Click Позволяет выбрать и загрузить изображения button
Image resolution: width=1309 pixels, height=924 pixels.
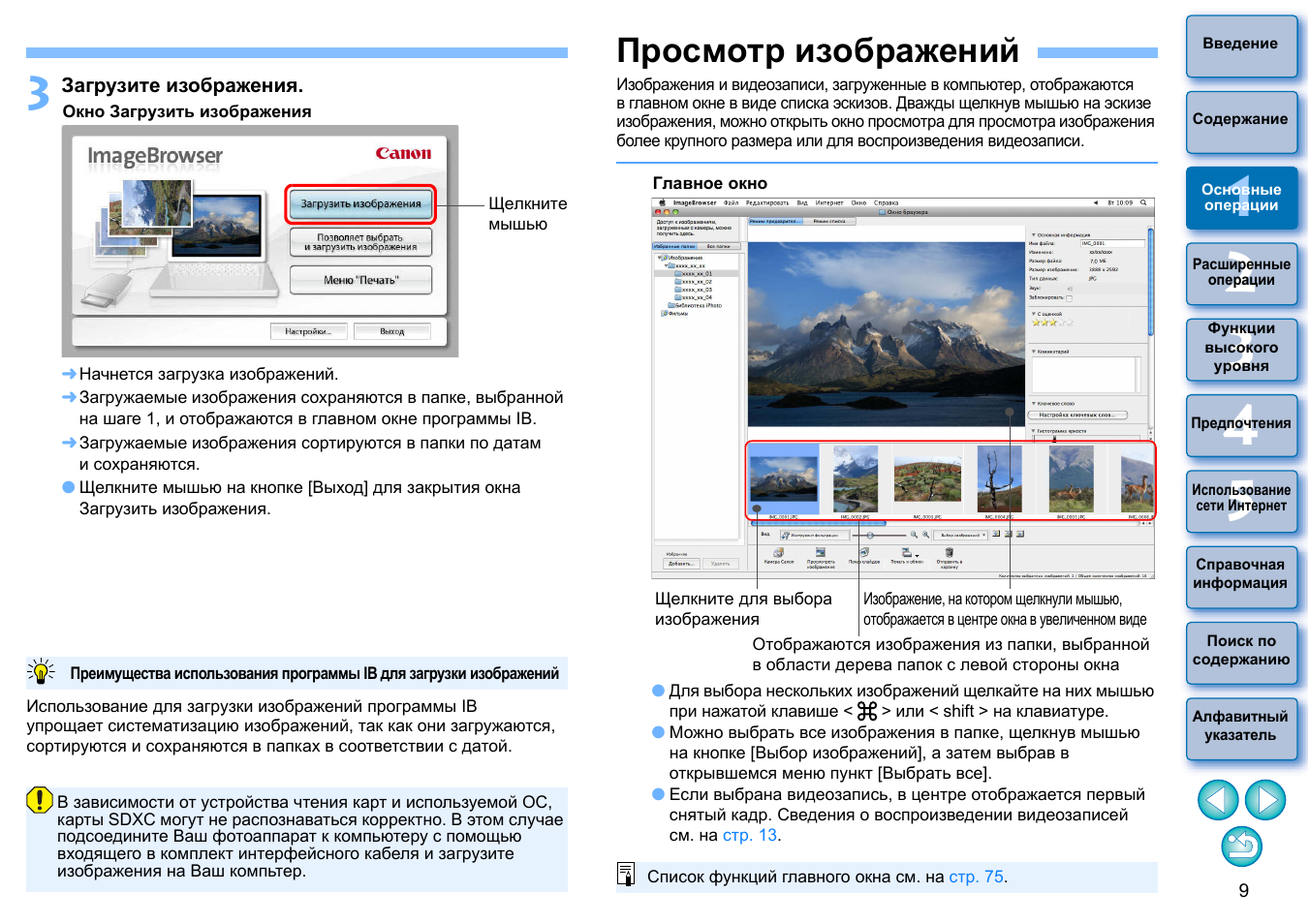(360, 242)
